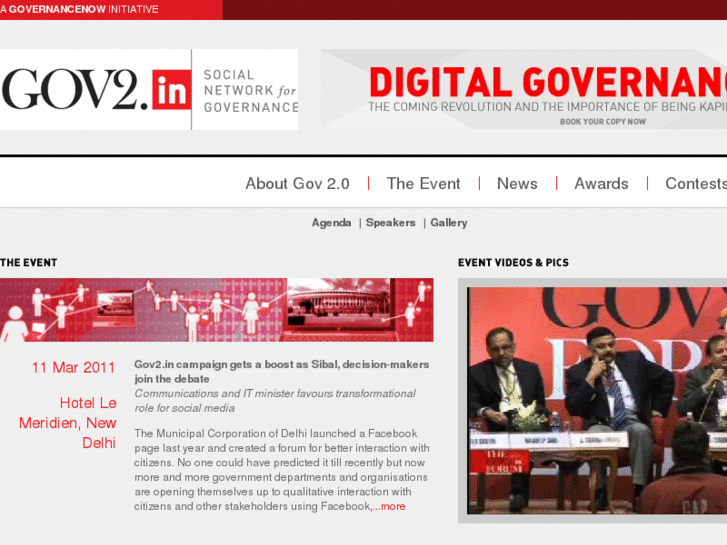Click Social Network for Governance tagline

coord(251,91)
